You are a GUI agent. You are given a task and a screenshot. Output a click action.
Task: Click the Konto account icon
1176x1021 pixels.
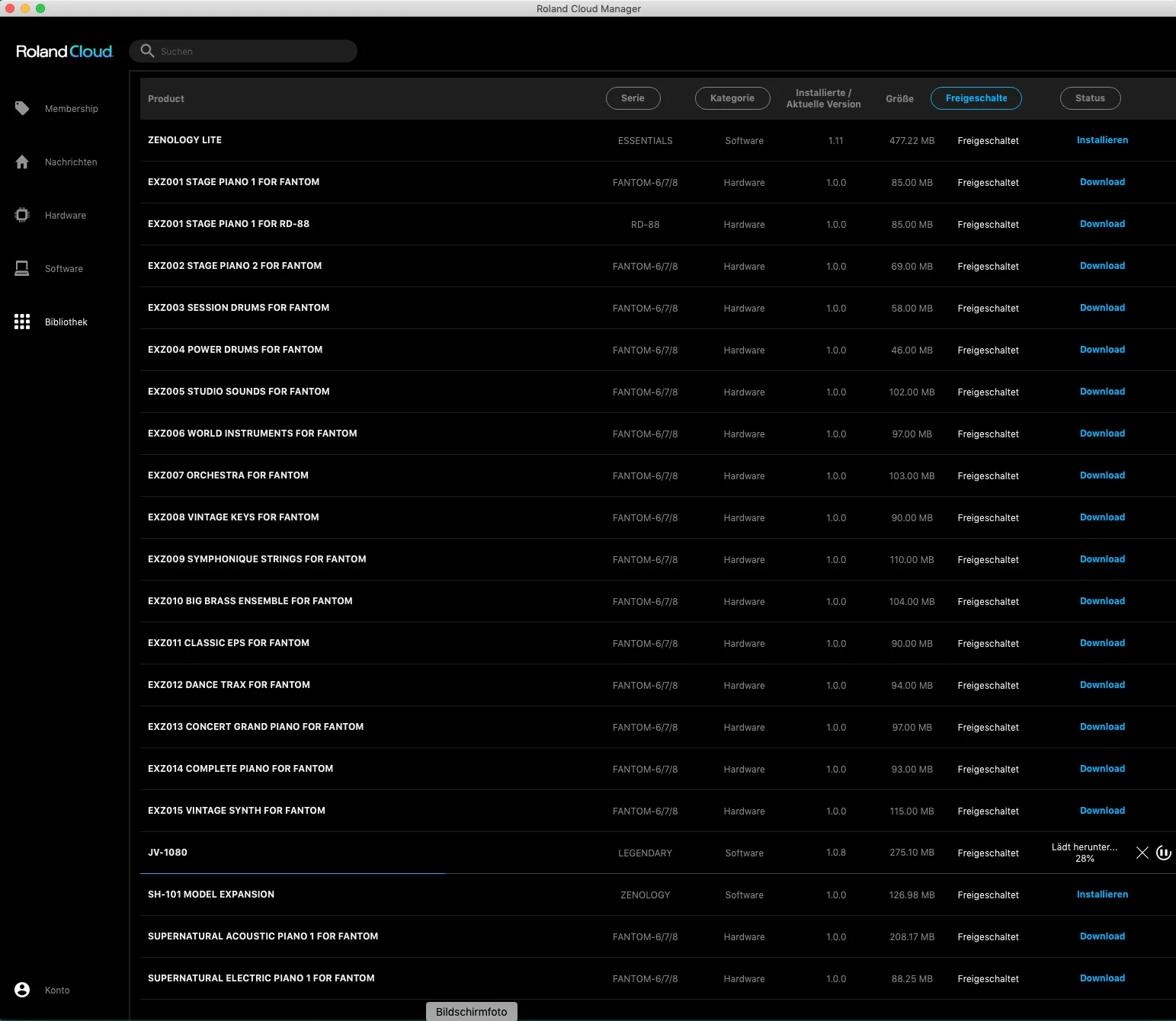(22, 990)
